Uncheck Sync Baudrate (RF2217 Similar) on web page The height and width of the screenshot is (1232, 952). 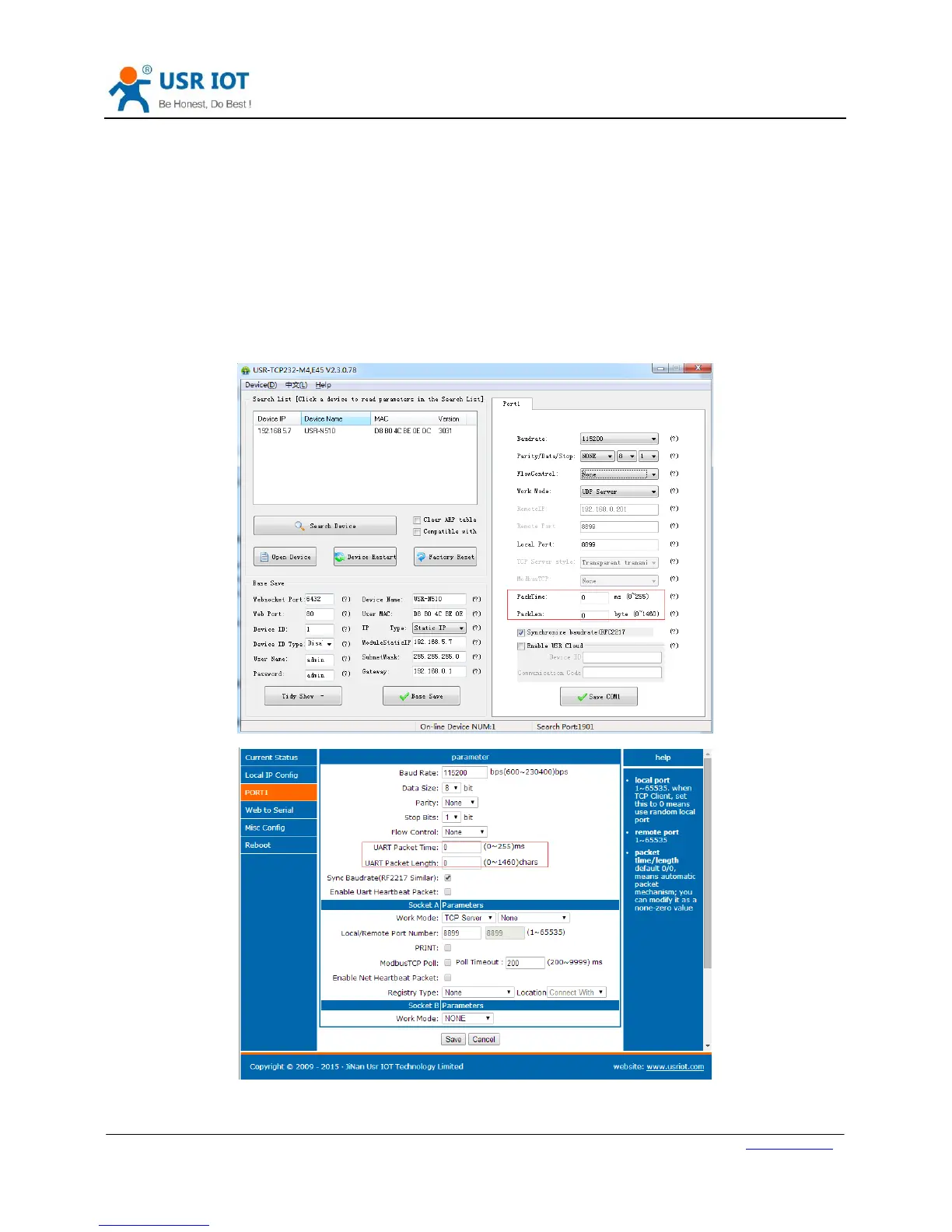pyautogui.click(x=447, y=877)
